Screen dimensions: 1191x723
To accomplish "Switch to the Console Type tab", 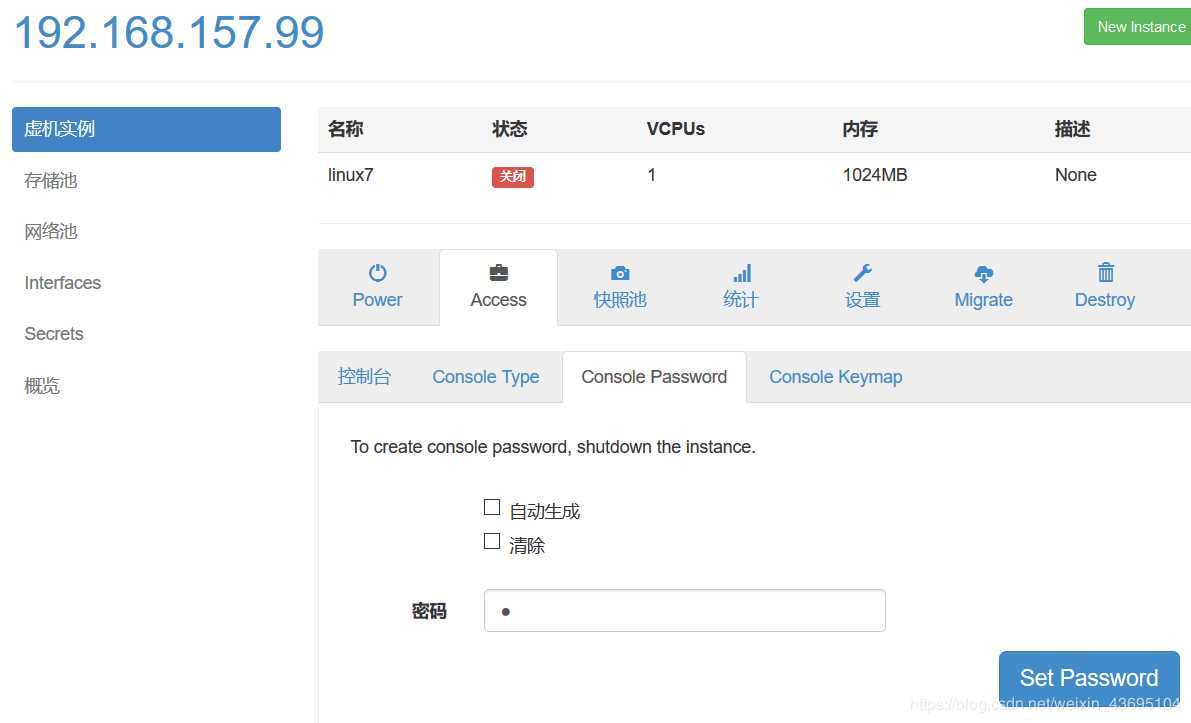I will (x=485, y=377).
